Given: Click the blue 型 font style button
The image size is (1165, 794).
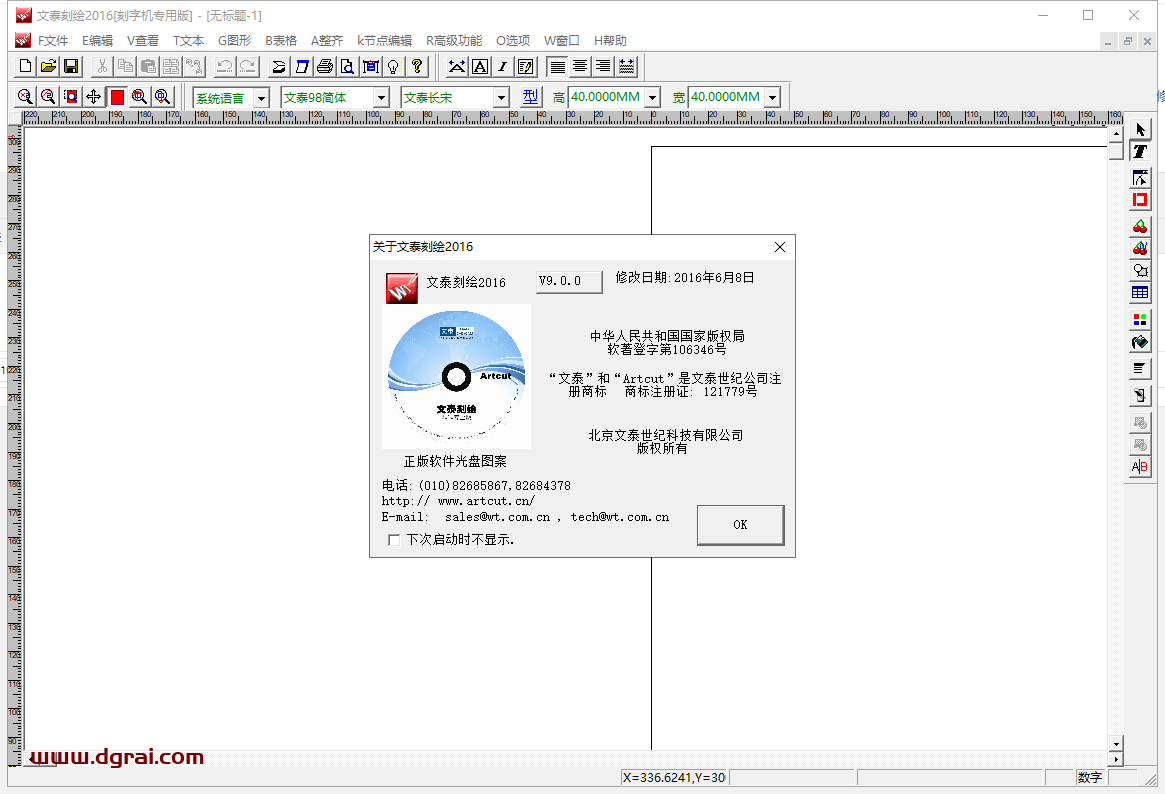Looking at the screenshot, I should (x=530, y=97).
